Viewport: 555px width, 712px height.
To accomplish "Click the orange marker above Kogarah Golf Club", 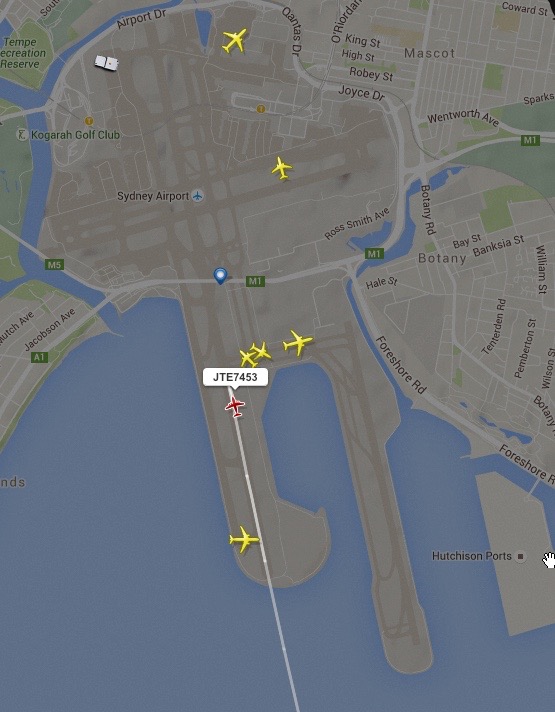I will (89, 121).
